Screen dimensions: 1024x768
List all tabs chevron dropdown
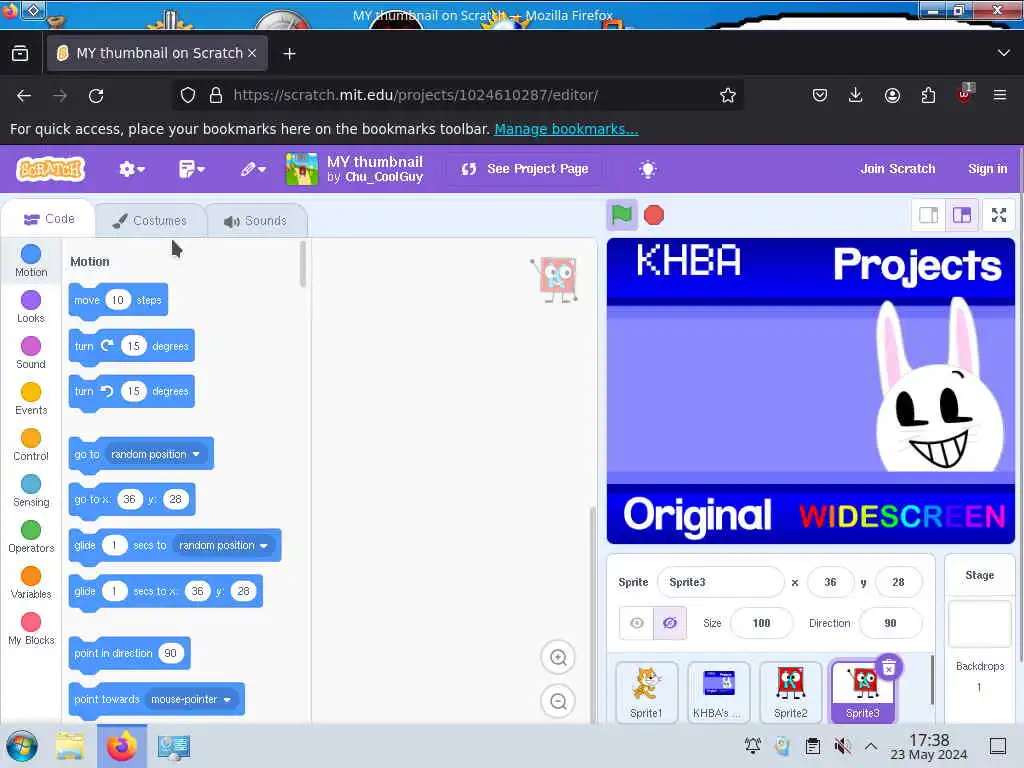pyautogui.click(x=1004, y=53)
